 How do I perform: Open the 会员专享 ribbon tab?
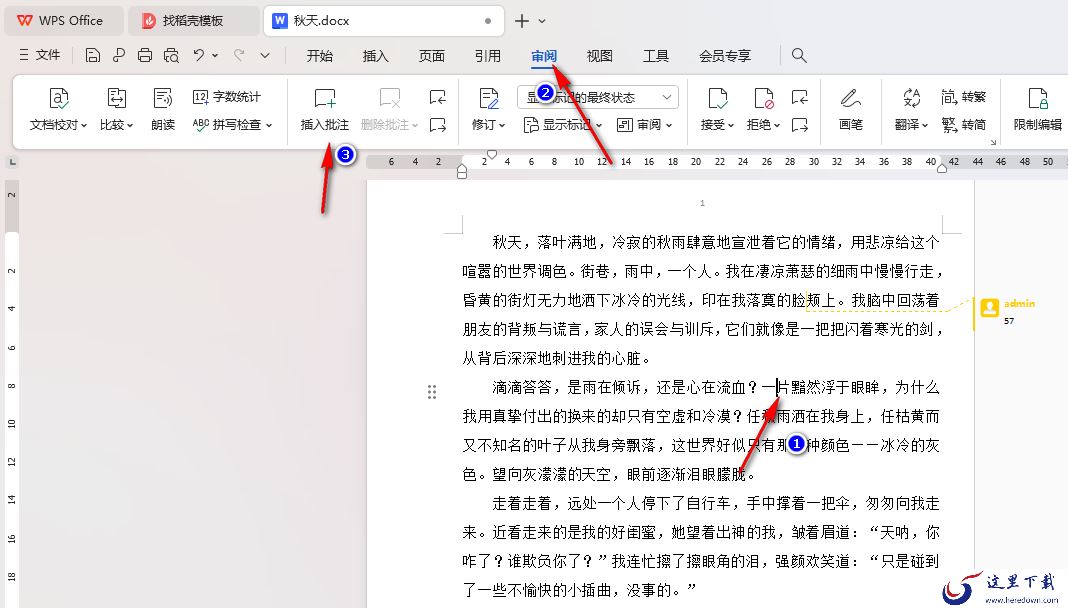coord(725,56)
